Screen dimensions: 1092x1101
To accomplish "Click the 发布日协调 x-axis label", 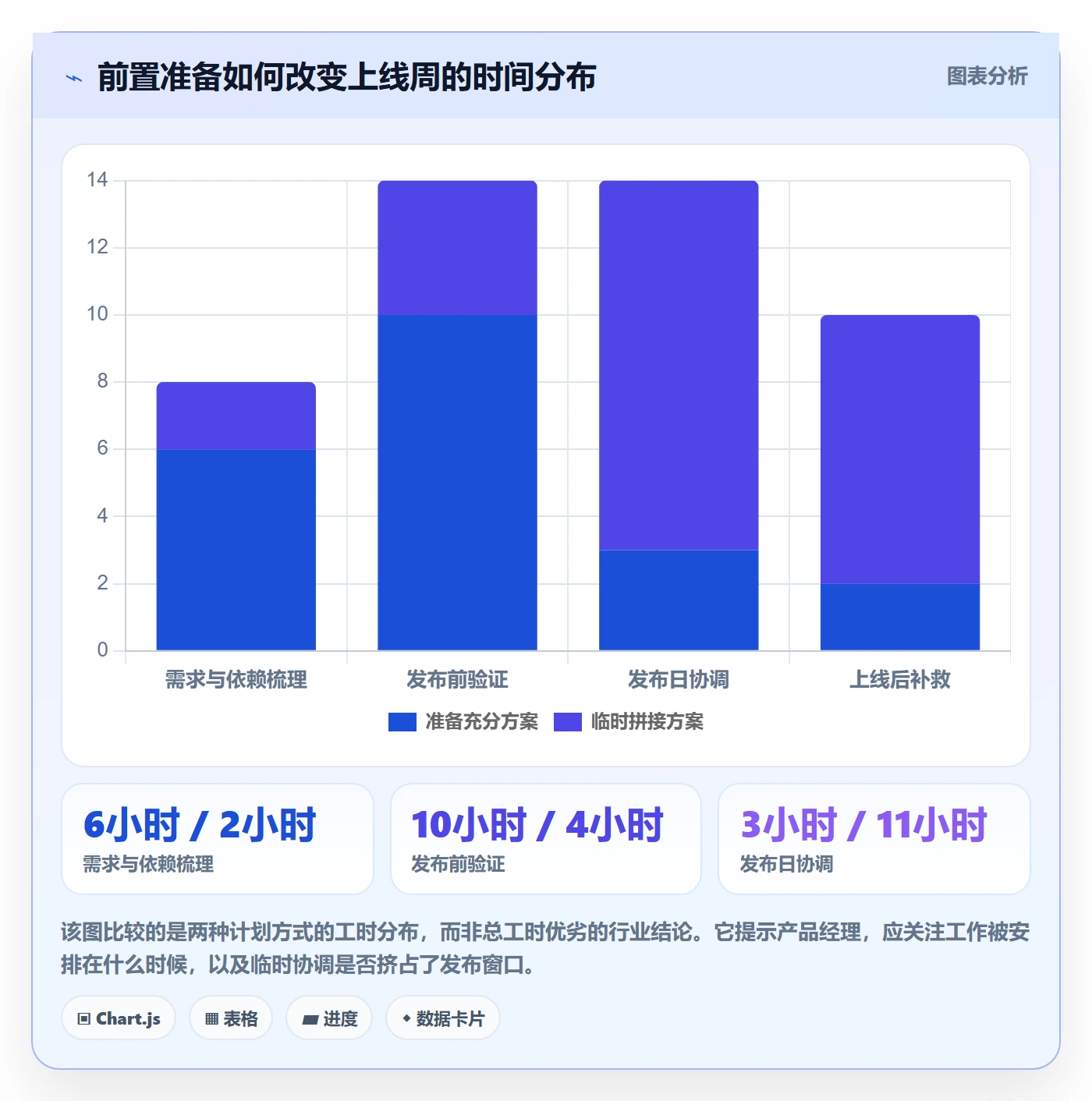I will [679, 680].
